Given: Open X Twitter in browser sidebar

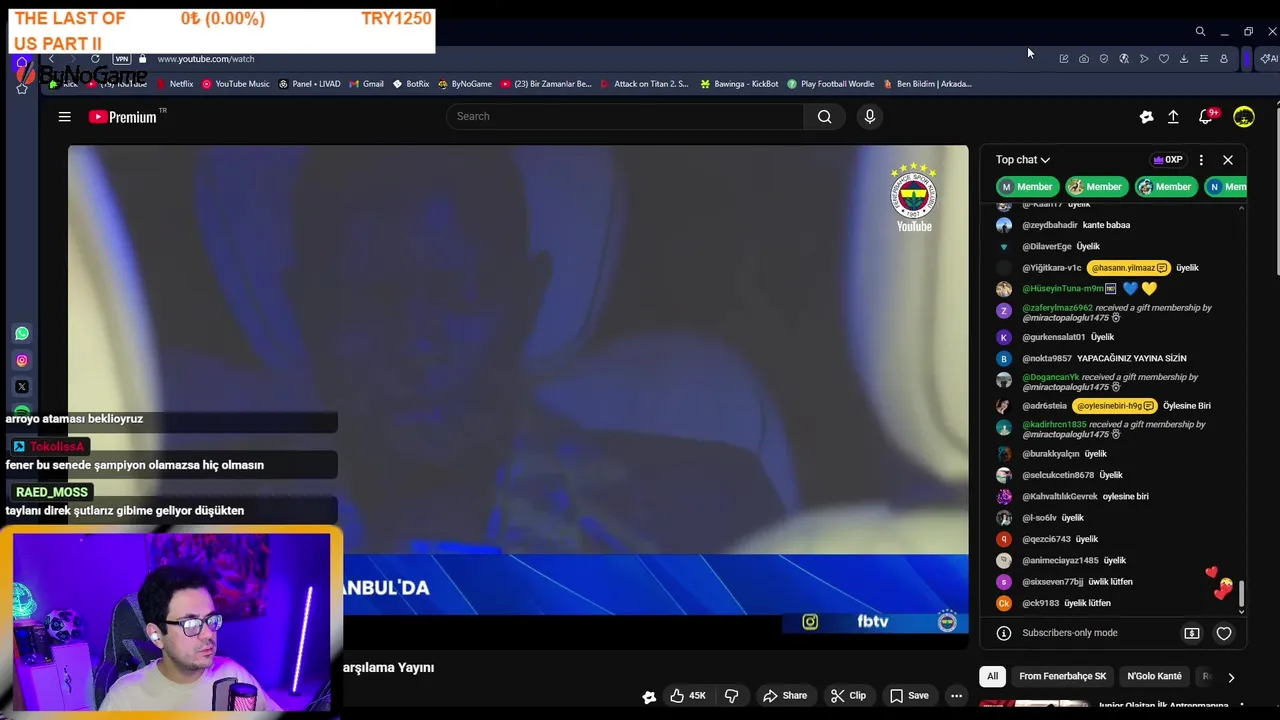Looking at the screenshot, I should [x=22, y=387].
